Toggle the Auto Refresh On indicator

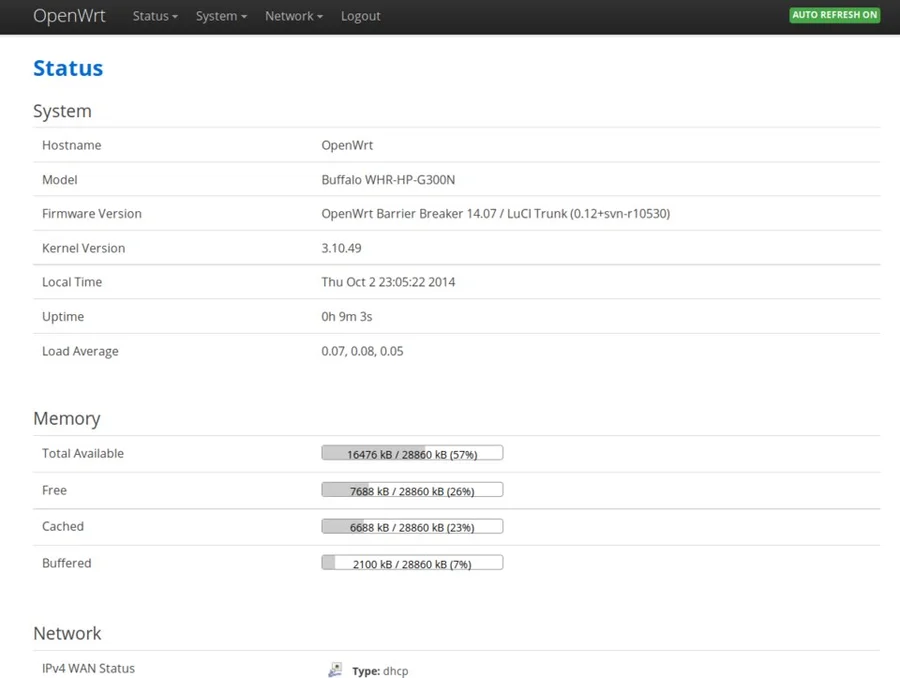[835, 15]
